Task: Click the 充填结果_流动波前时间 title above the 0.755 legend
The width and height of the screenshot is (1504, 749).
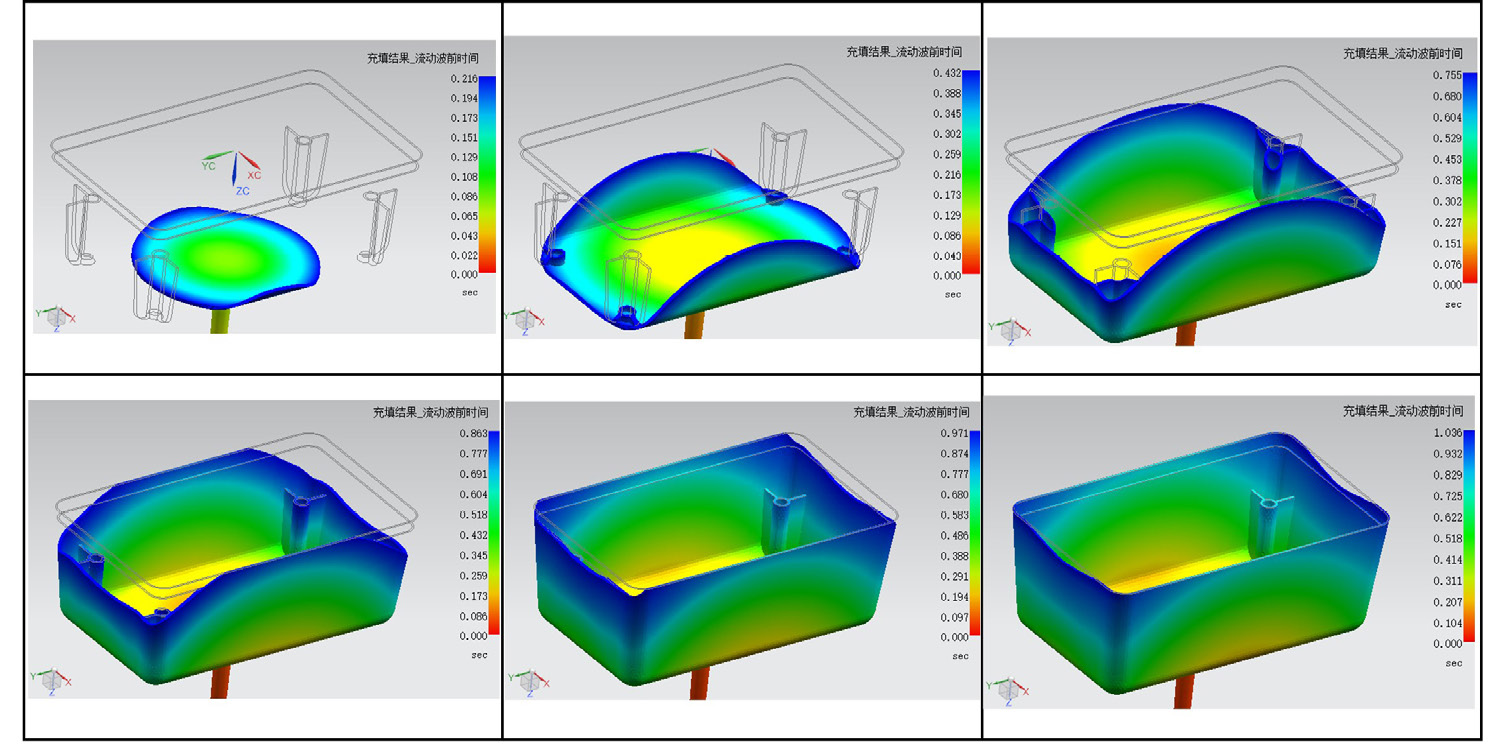Action: pyautogui.click(x=1403, y=53)
